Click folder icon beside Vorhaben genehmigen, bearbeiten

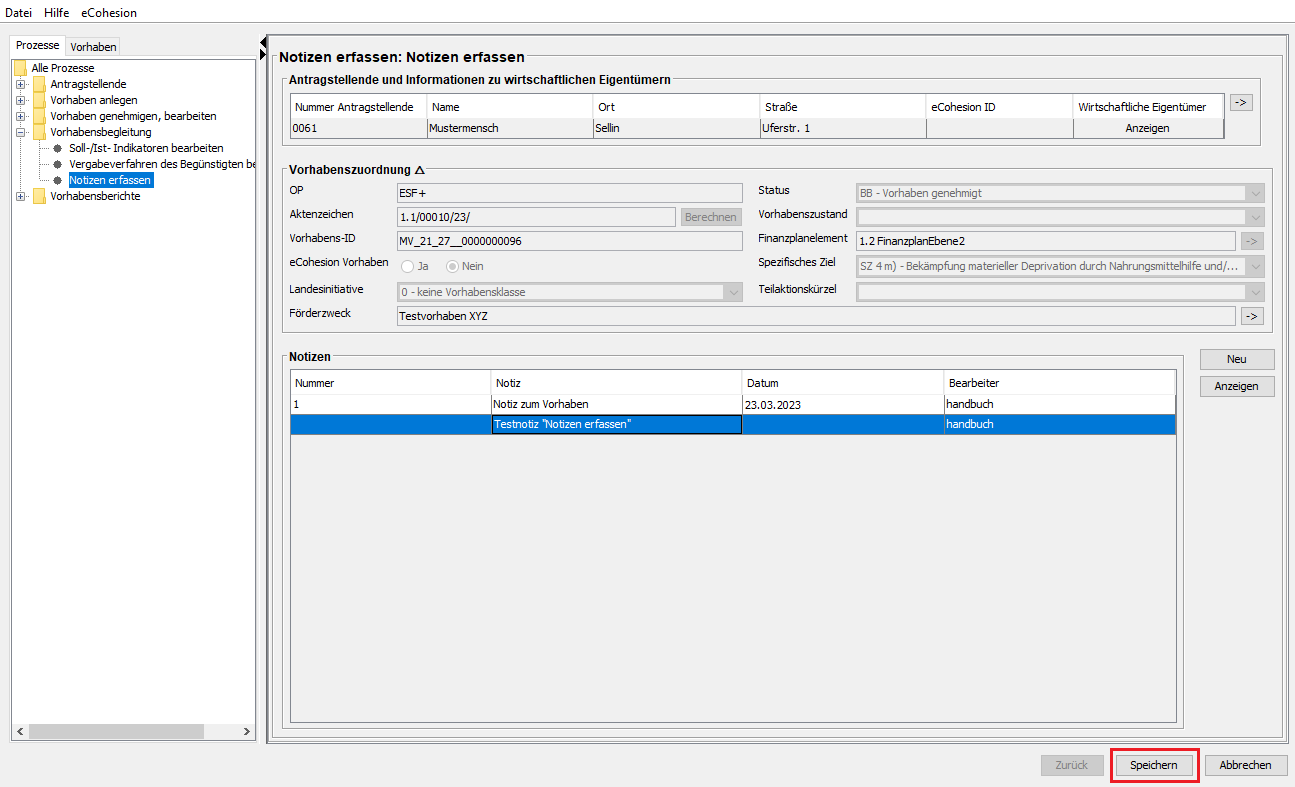(x=39, y=116)
